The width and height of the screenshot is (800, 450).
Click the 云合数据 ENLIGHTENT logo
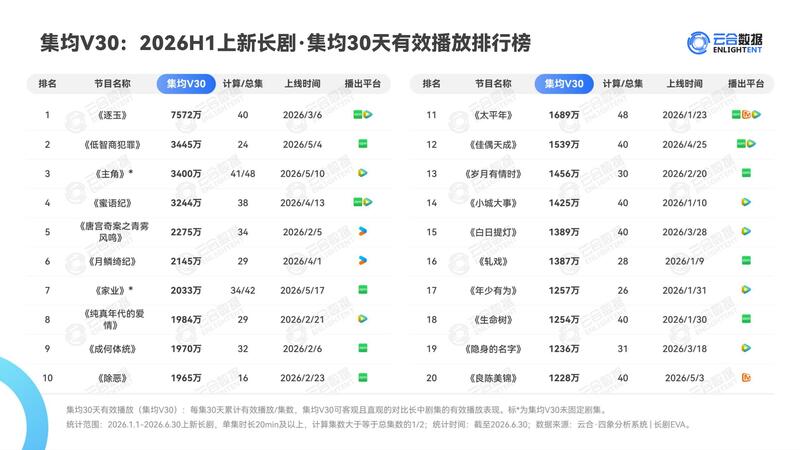(x=724, y=43)
